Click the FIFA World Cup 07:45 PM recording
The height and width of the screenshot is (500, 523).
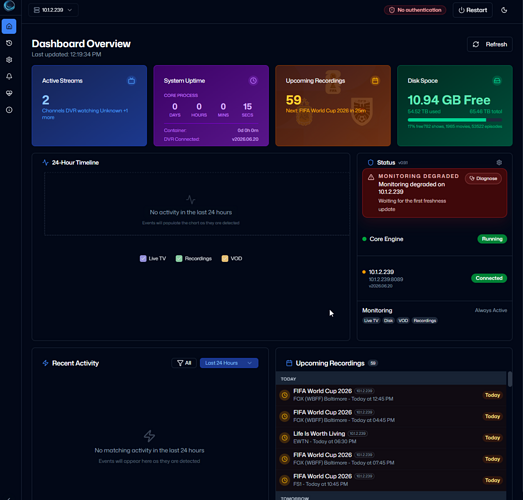[x=391, y=459]
